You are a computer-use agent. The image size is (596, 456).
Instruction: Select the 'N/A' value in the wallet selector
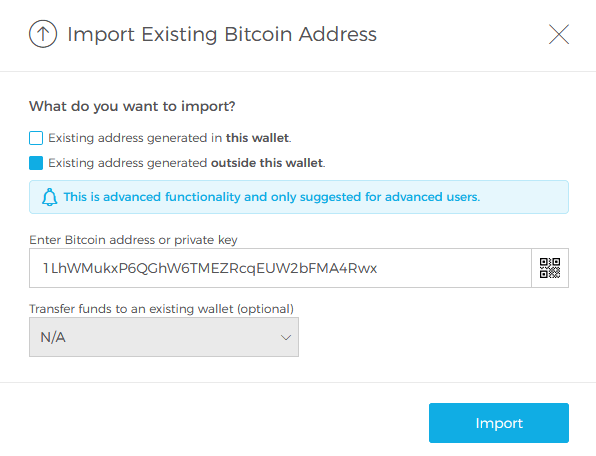tap(53, 337)
